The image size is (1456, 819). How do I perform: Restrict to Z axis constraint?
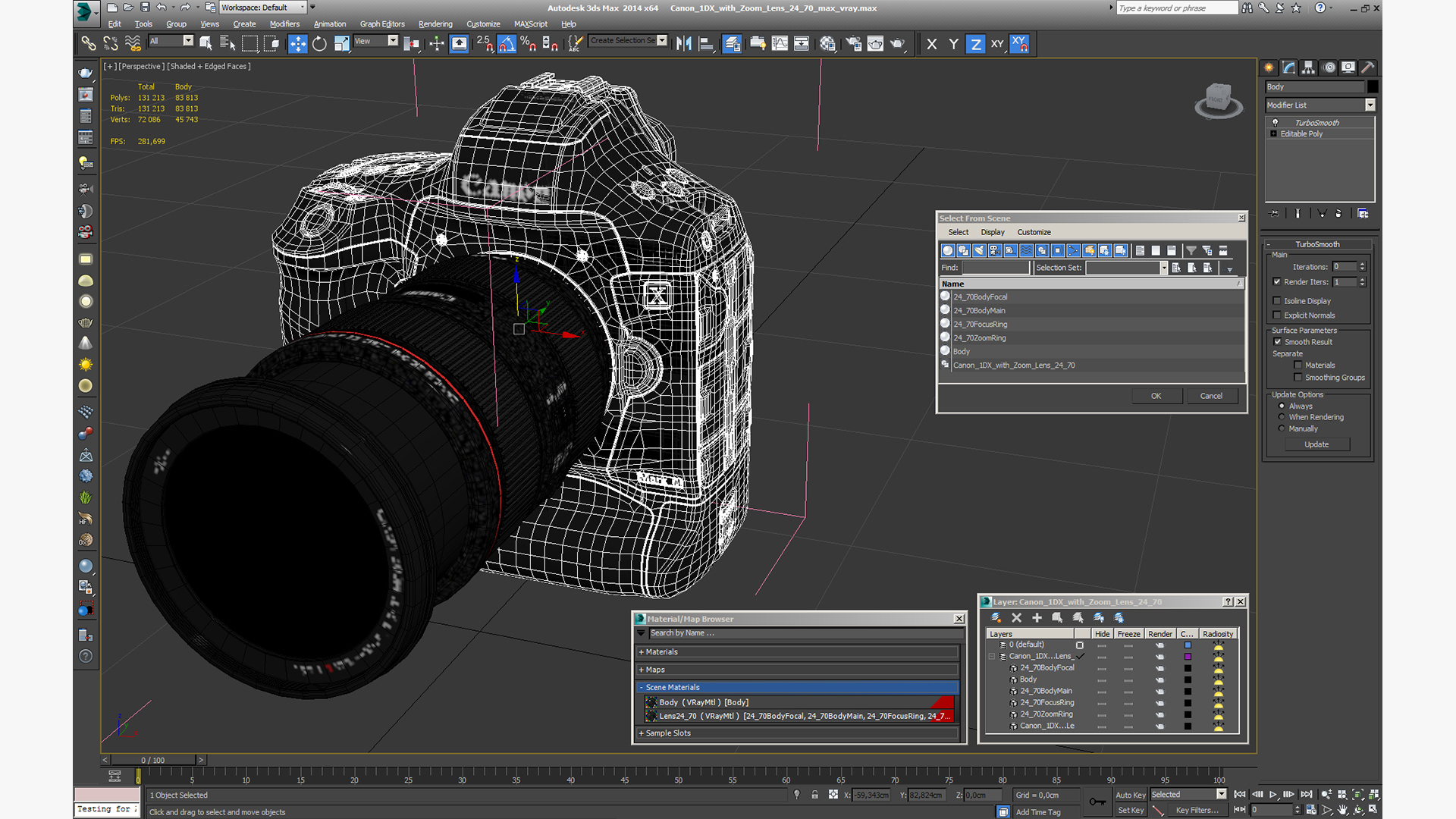(975, 44)
